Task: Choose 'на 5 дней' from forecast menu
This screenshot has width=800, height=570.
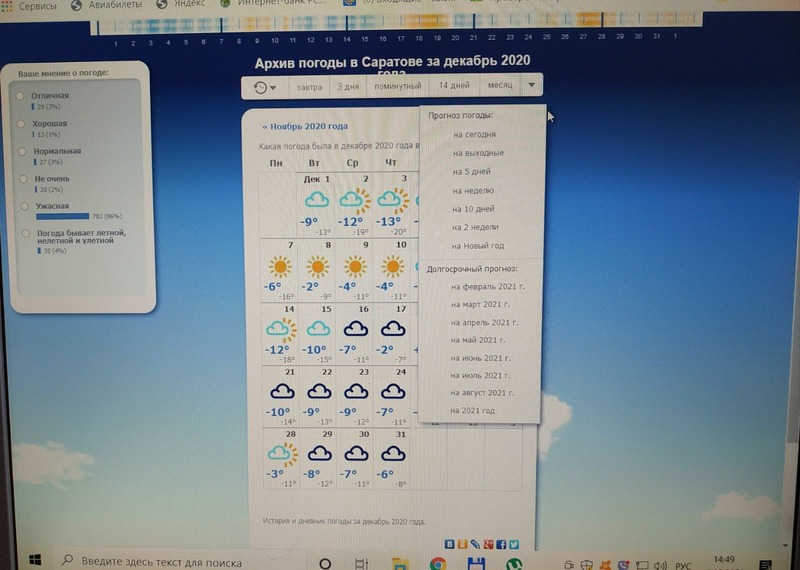Action: (471, 171)
